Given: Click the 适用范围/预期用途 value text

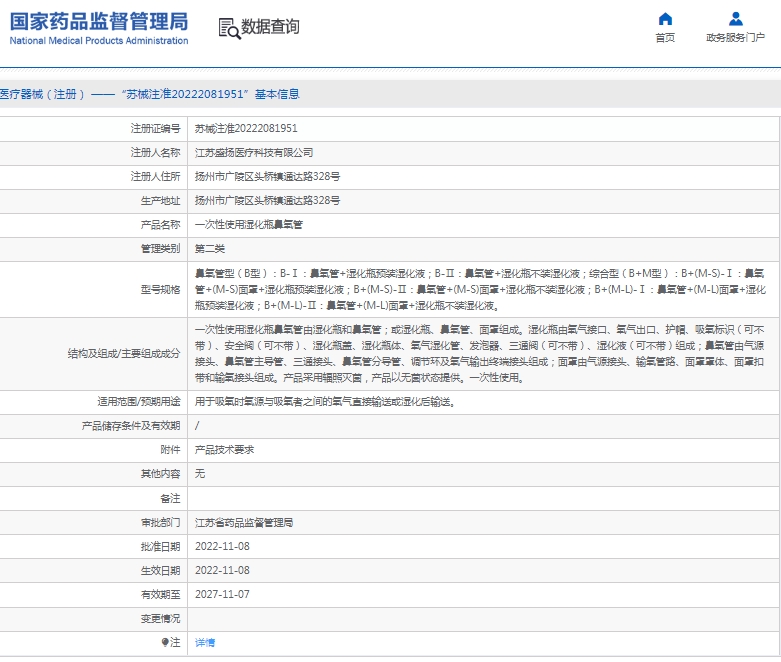Looking at the screenshot, I should pyautogui.click(x=325, y=402).
